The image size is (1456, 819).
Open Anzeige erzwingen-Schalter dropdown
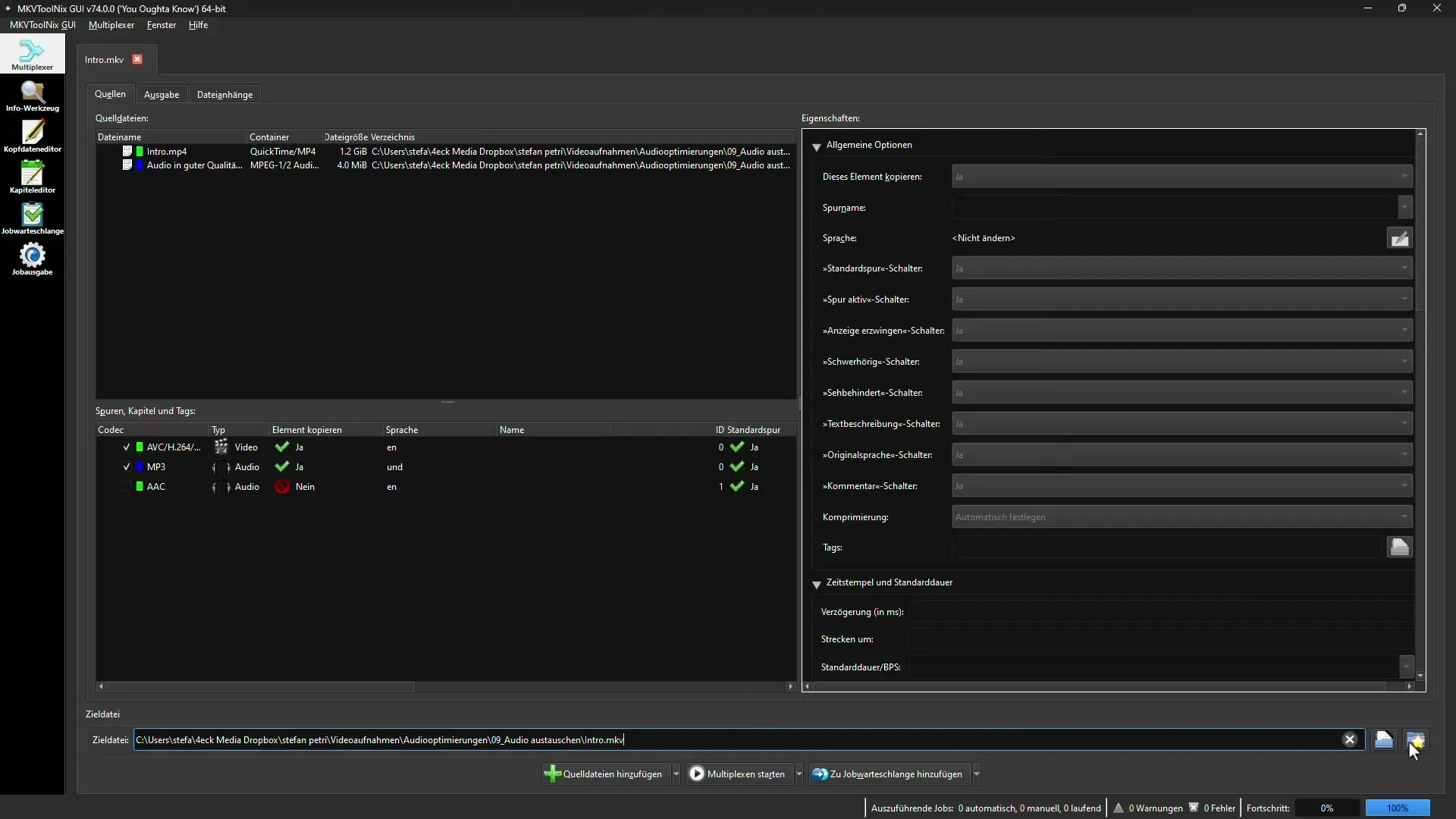click(x=1181, y=331)
